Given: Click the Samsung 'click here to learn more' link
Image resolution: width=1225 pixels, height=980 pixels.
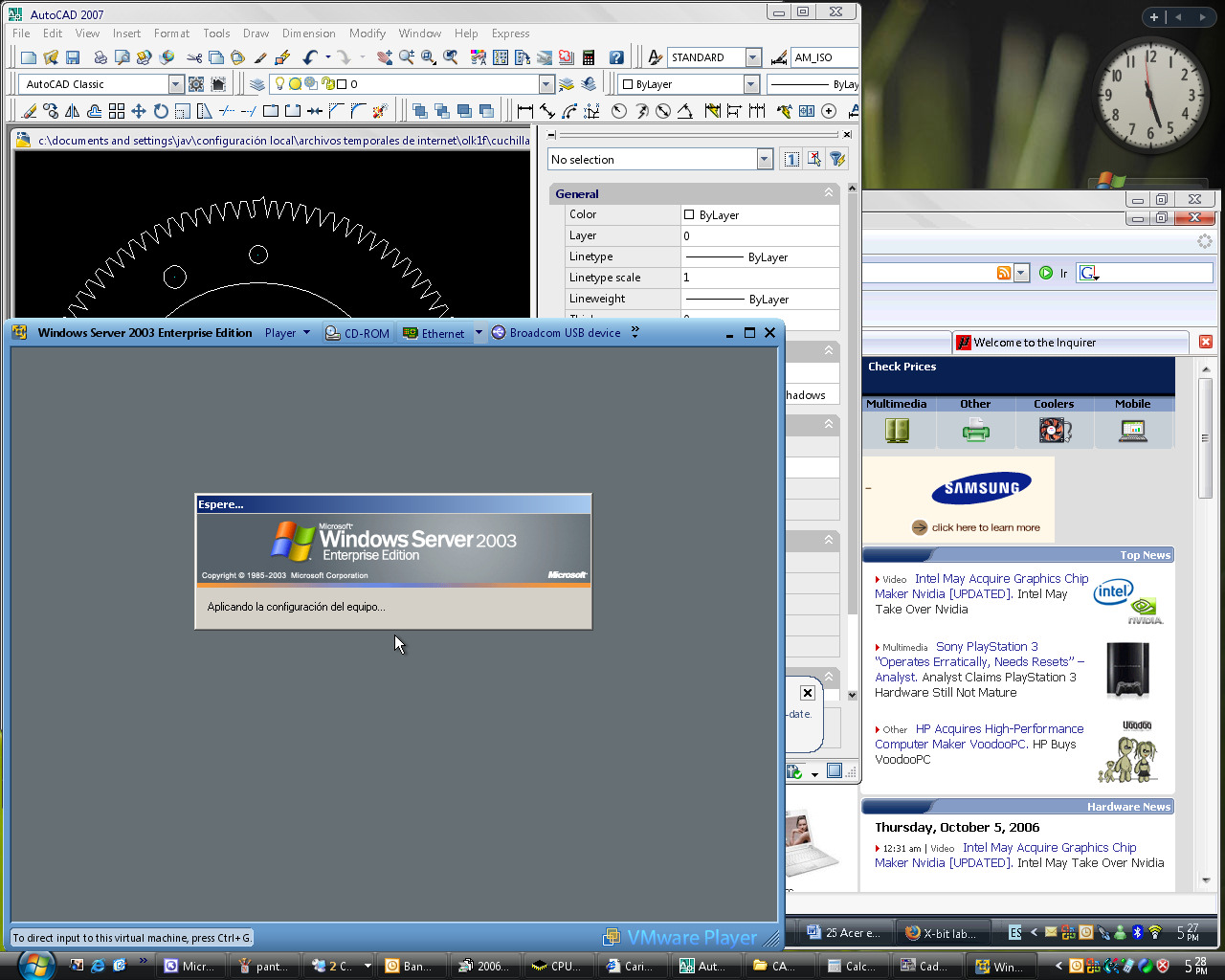Looking at the screenshot, I should pyautogui.click(x=985, y=527).
